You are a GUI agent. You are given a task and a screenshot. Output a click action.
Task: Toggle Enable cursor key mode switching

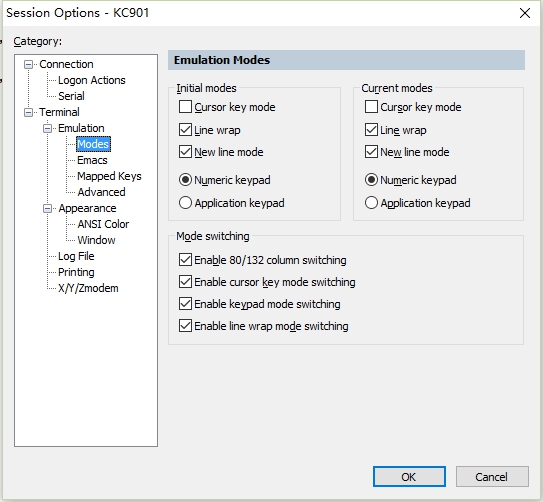tap(185, 282)
